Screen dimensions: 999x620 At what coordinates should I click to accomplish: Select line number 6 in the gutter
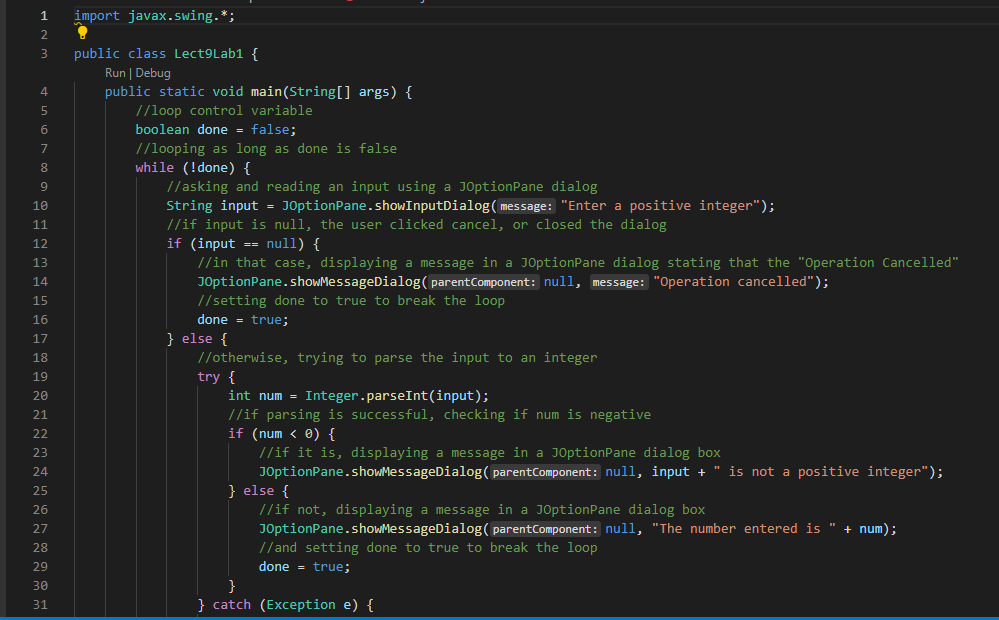[43, 129]
